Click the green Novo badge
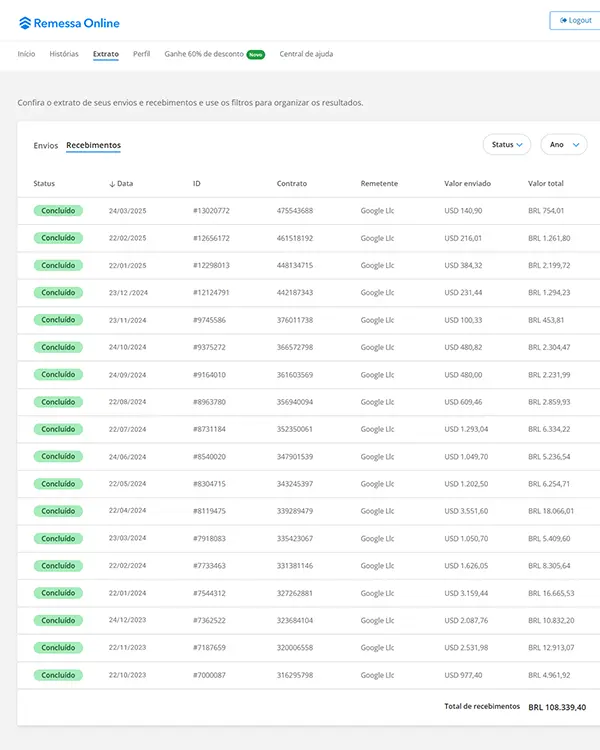 (x=255, y=54)
